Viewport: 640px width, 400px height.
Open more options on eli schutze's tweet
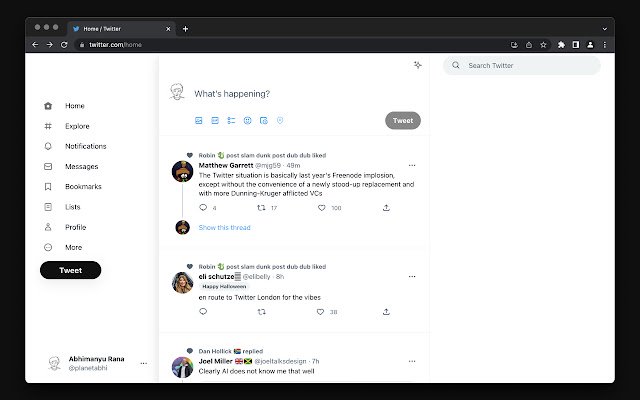(x=412, y=276)
